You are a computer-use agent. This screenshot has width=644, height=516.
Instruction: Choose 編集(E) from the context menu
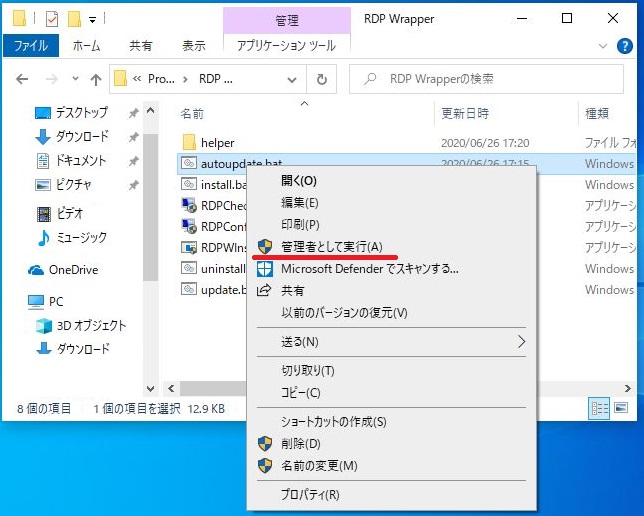coord(391,203)
